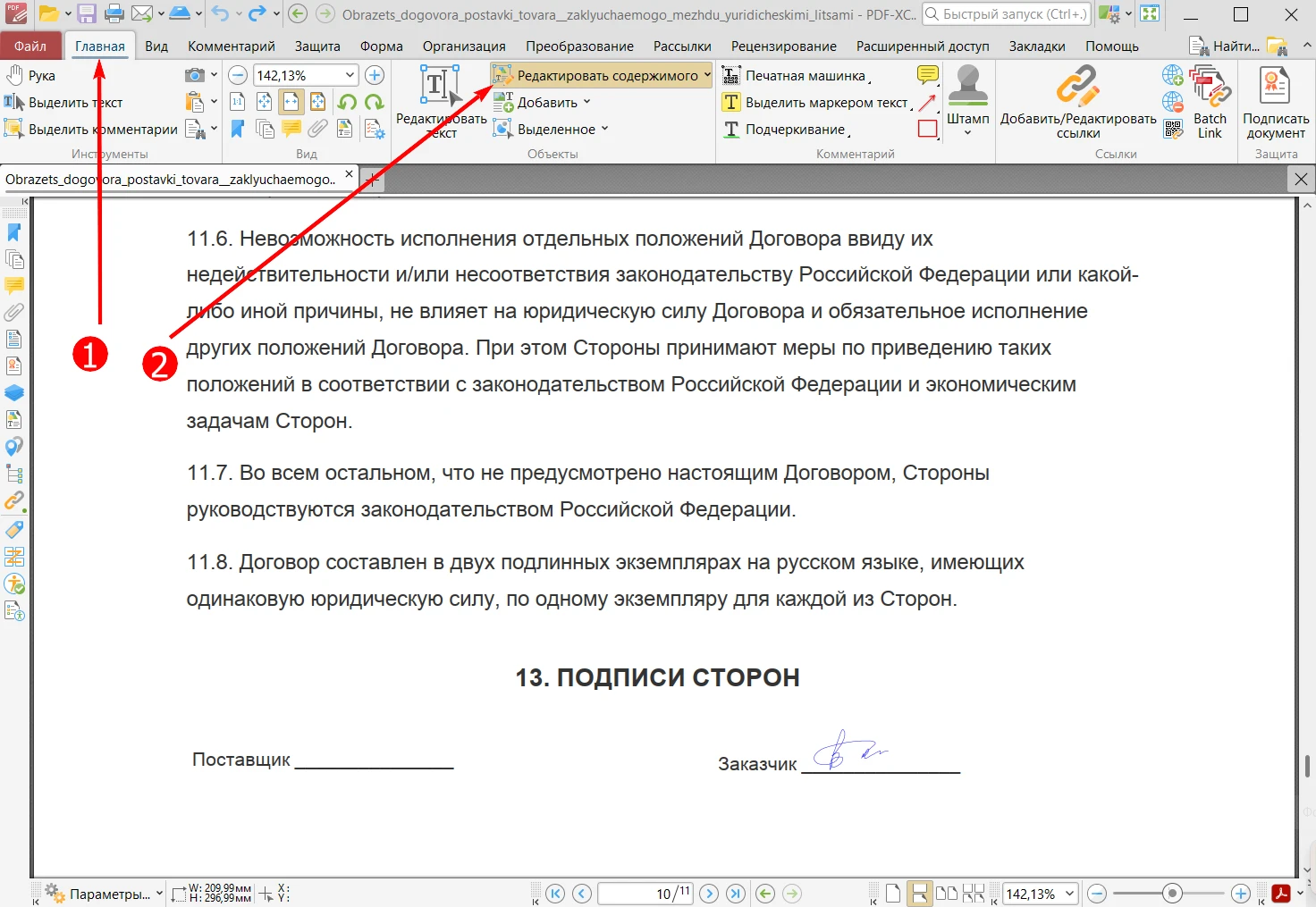
Task: Switch to two-page facing layout
Action: click(x=946, y=894)
